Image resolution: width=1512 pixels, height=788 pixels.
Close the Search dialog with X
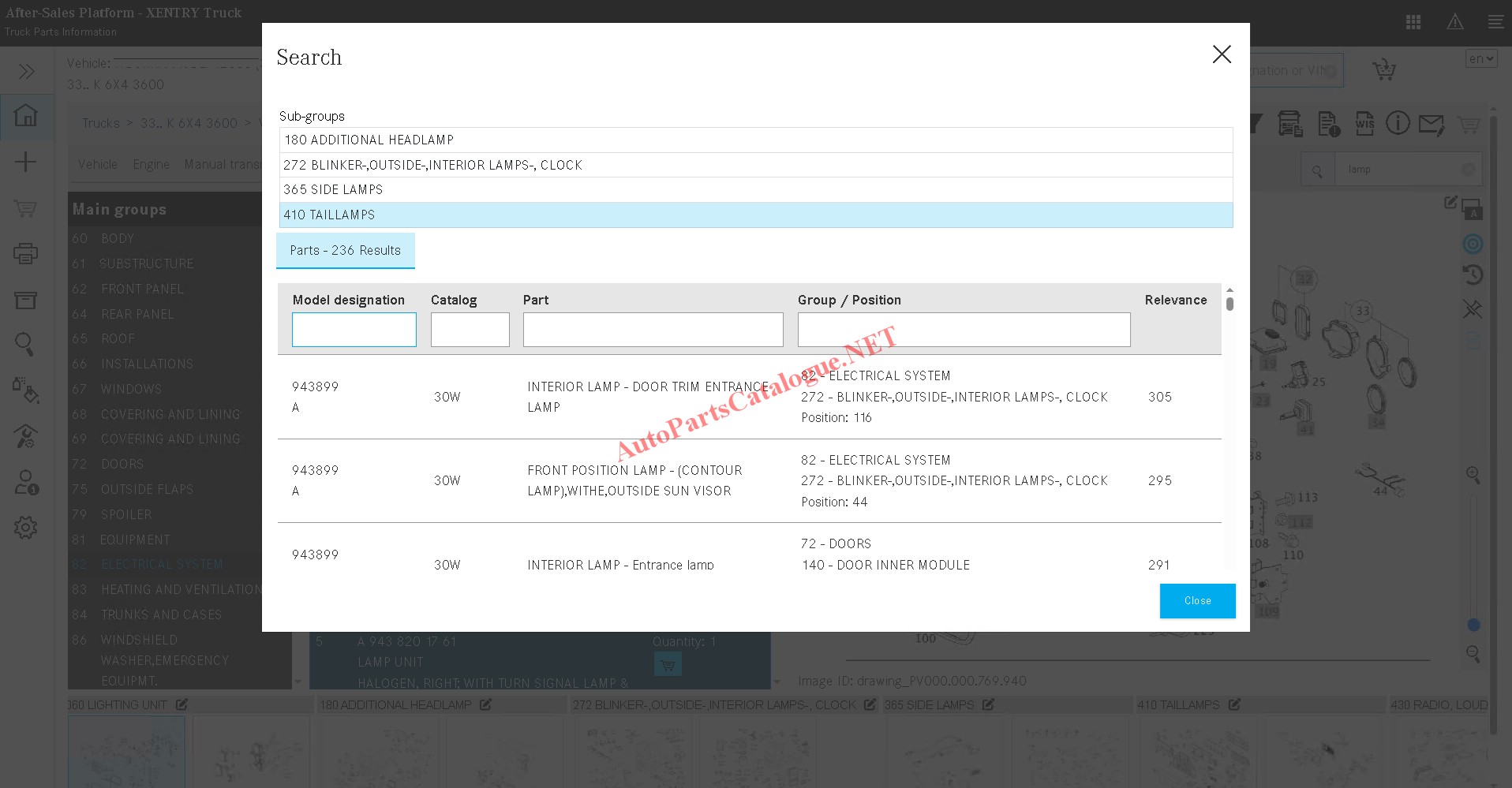click(x=1222, y=54)
